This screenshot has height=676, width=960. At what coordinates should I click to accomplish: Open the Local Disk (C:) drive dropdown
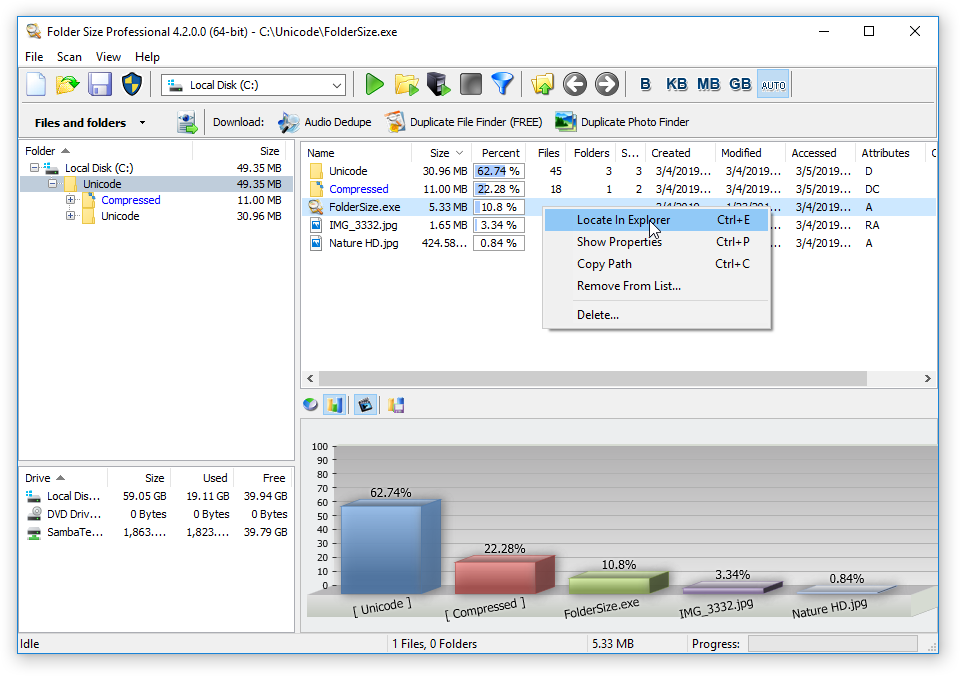point(336,85)
